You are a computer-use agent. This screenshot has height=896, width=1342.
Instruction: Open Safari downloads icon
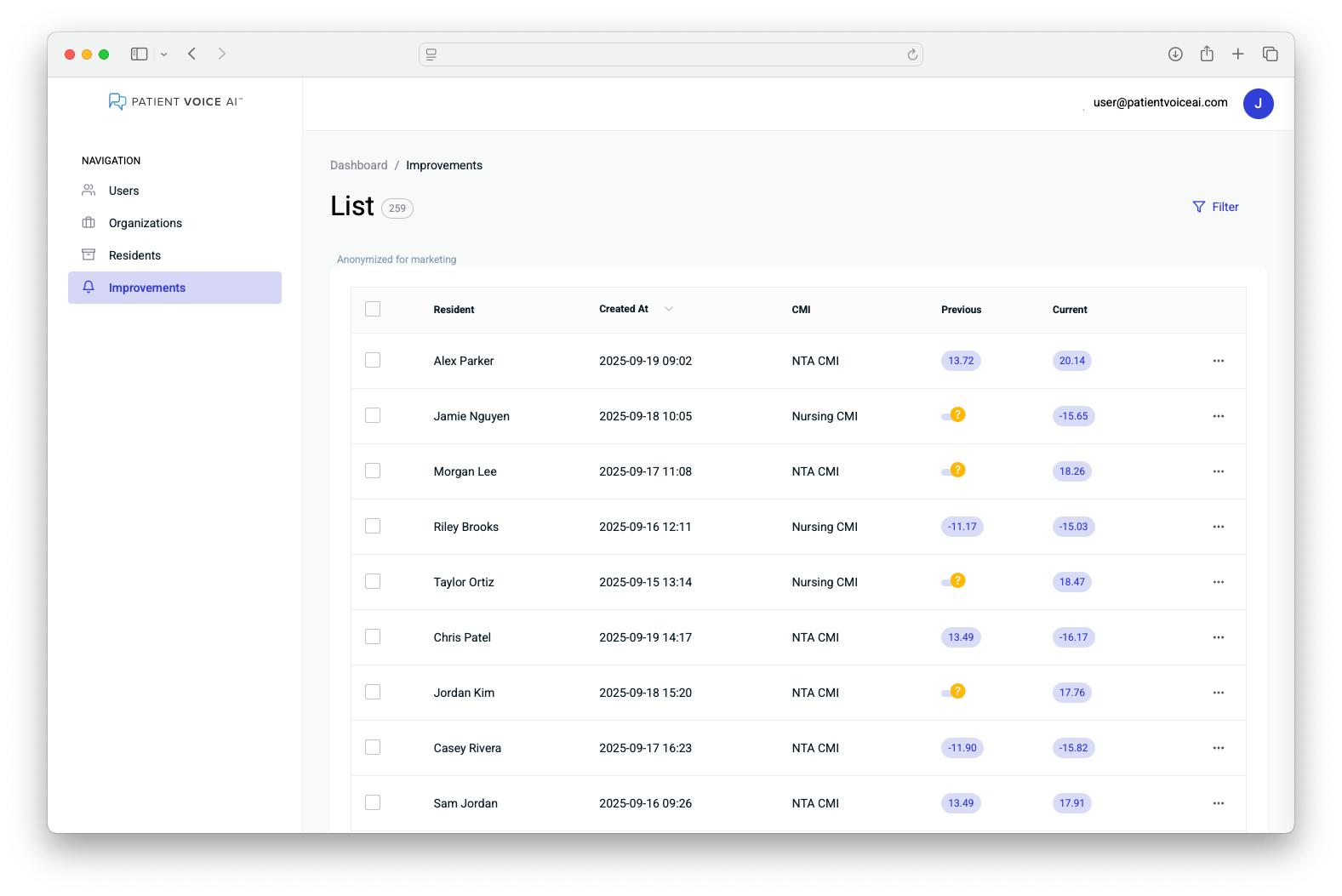click(x=1175, y=54)
